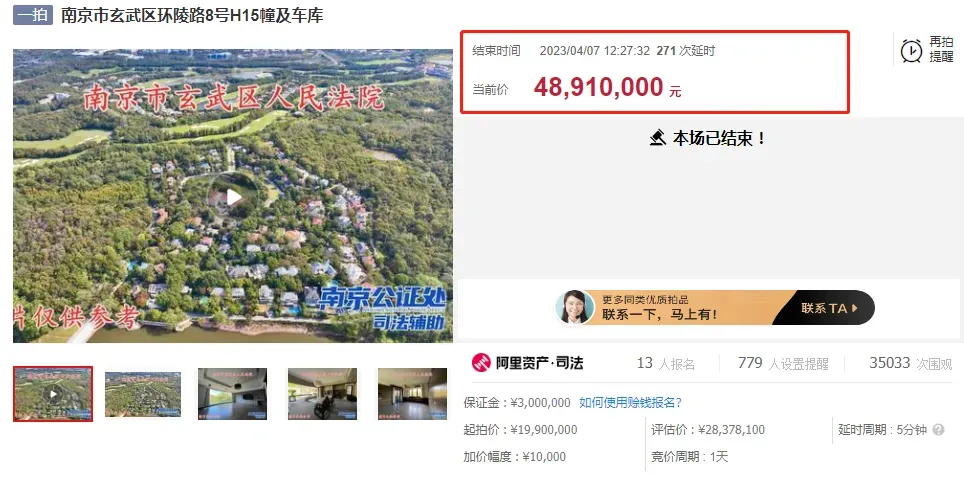Select the fourth interior thumbnail with chair

[x=322, y=394]
